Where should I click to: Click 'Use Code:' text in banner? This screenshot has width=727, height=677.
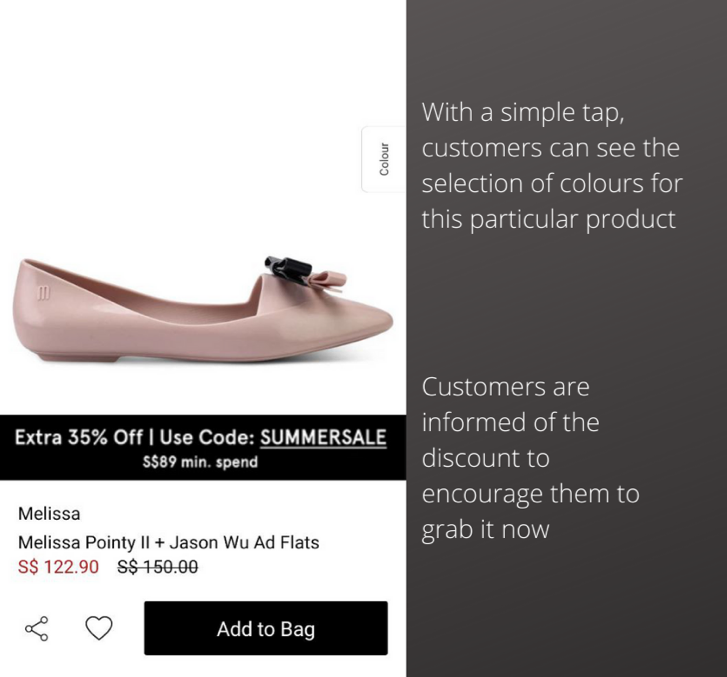[207, 437]
